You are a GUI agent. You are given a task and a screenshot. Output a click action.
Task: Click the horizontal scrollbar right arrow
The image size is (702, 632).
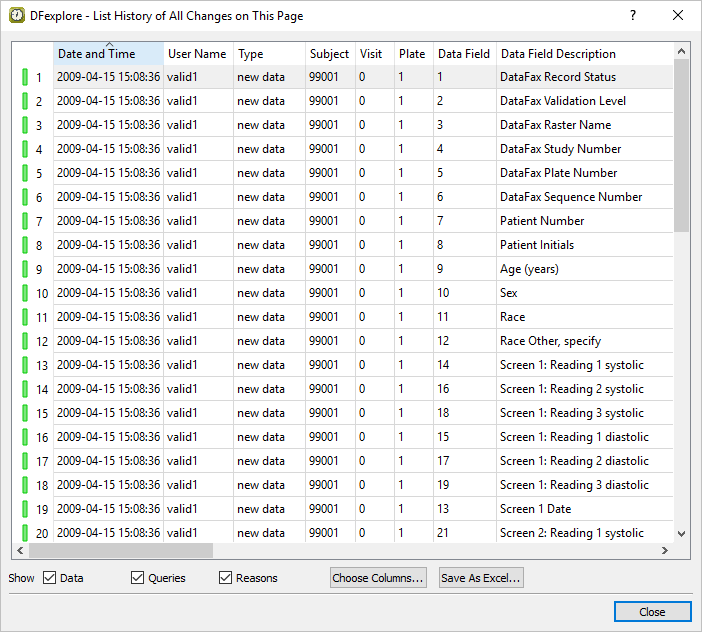[665, 551]
